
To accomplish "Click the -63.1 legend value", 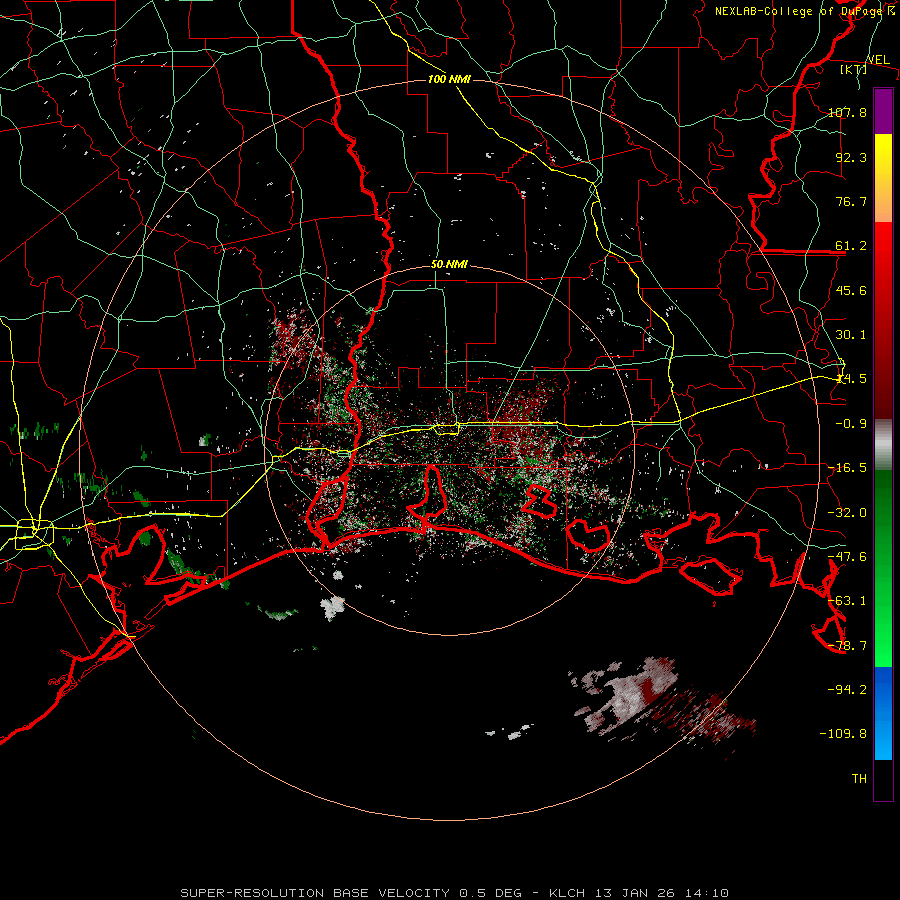I will 847,601.
